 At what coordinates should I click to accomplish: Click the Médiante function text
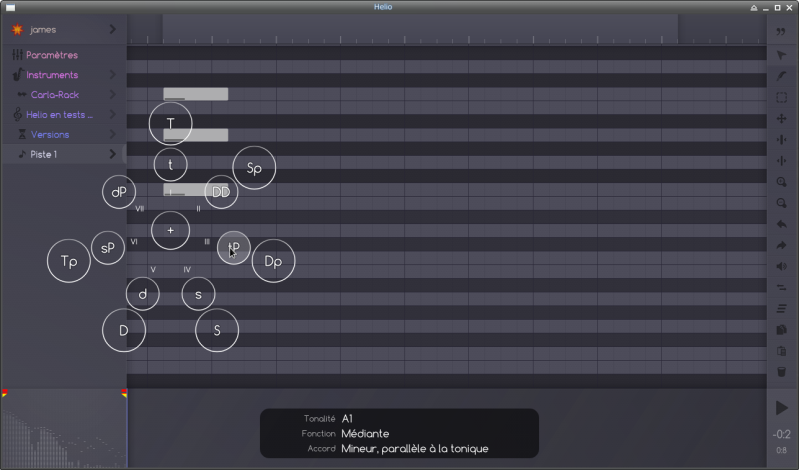click(x=365, y=434)
